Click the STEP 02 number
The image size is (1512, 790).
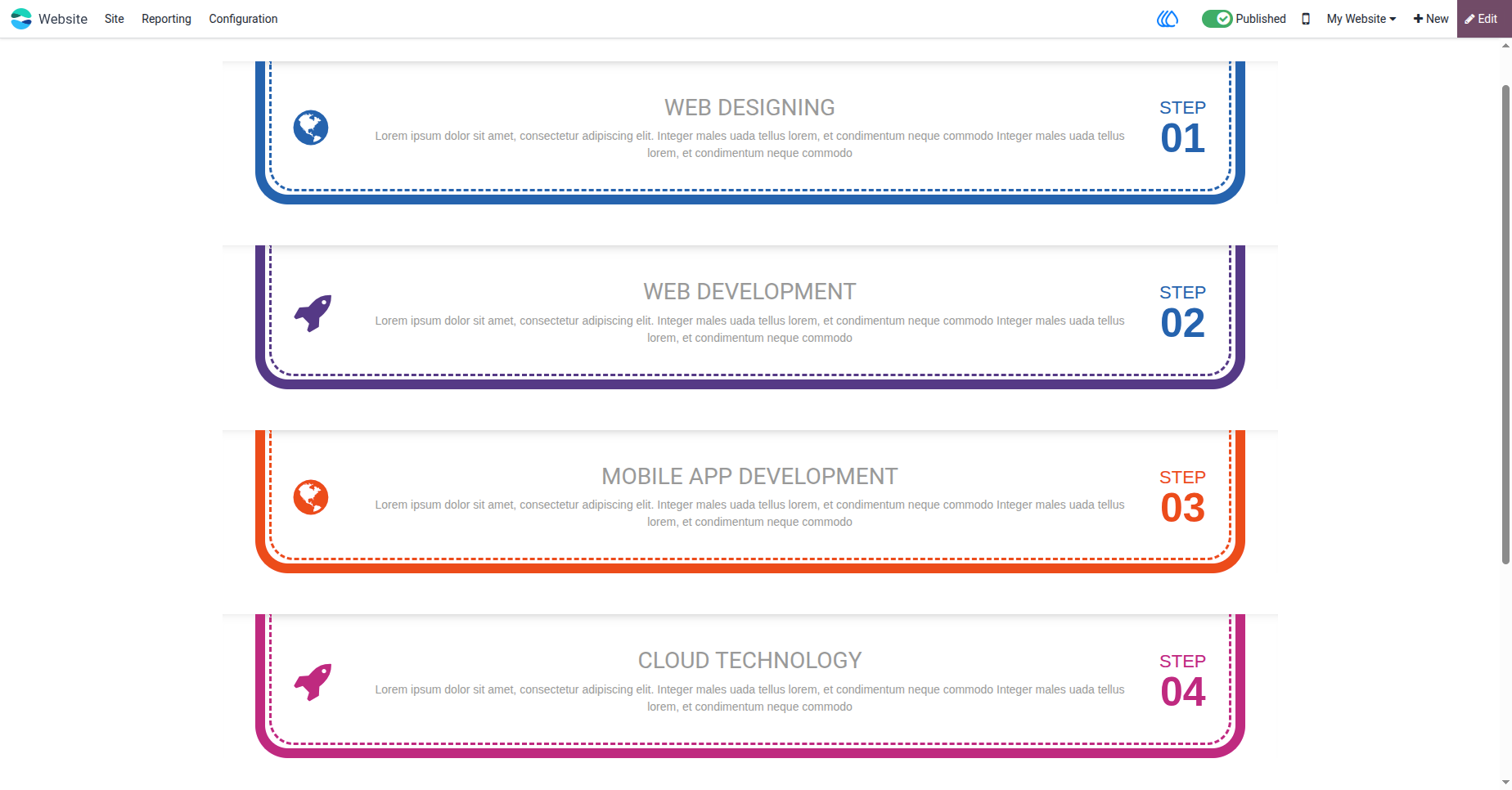1182,322
